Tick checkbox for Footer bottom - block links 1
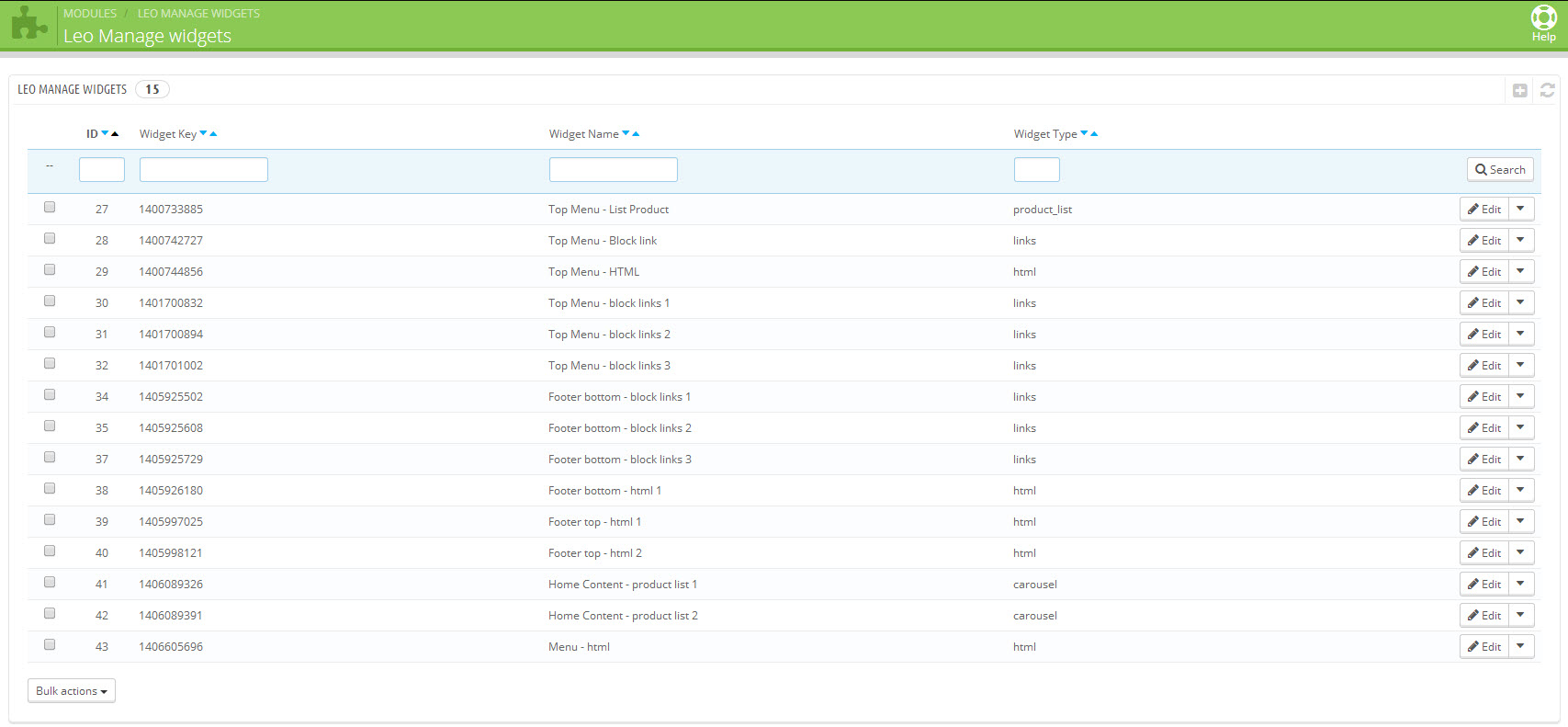 coord(50,395)
